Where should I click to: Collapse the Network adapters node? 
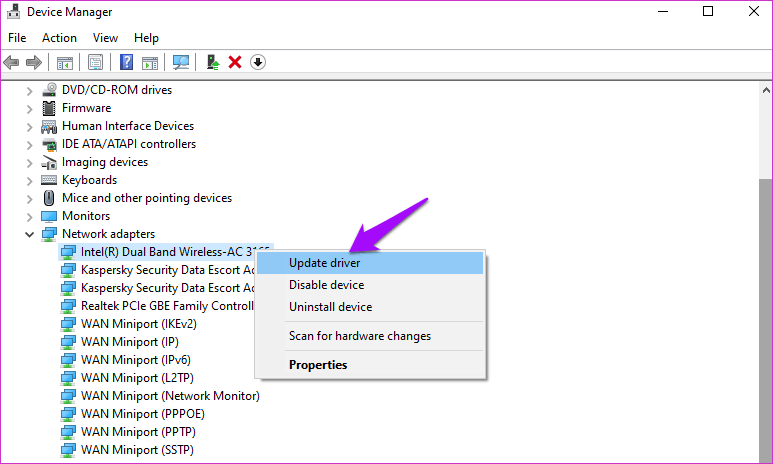click(30, 235)
